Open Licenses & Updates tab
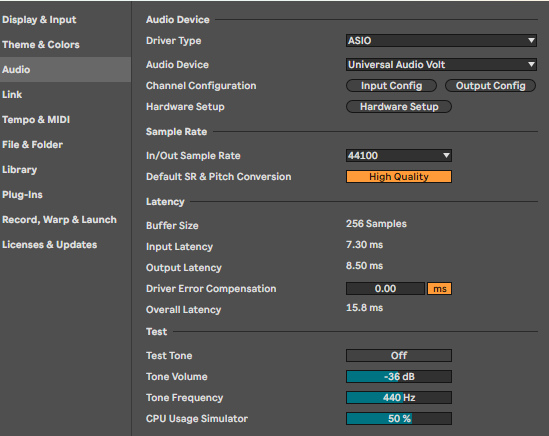Image resolution: width=549 pixels, height=436 pixels. tap(65, 244)
